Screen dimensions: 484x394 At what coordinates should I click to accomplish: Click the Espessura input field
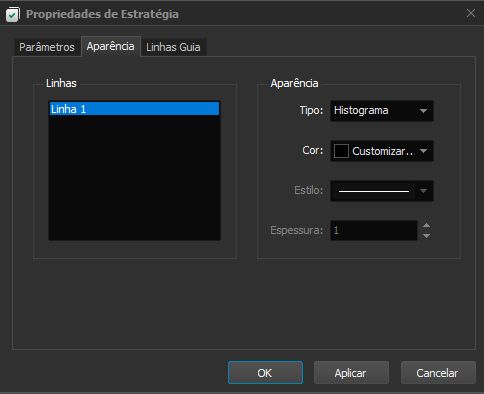pos(374,230)
